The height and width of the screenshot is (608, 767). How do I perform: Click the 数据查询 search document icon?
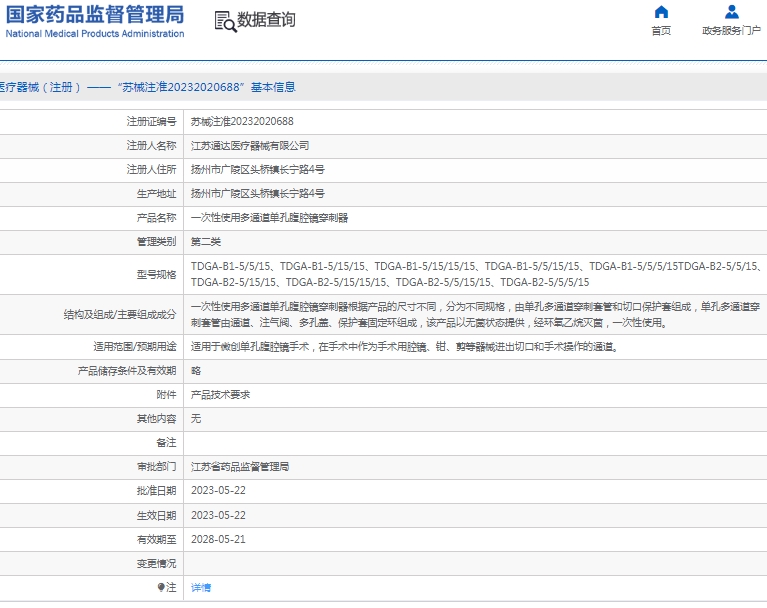pos(225,22)
